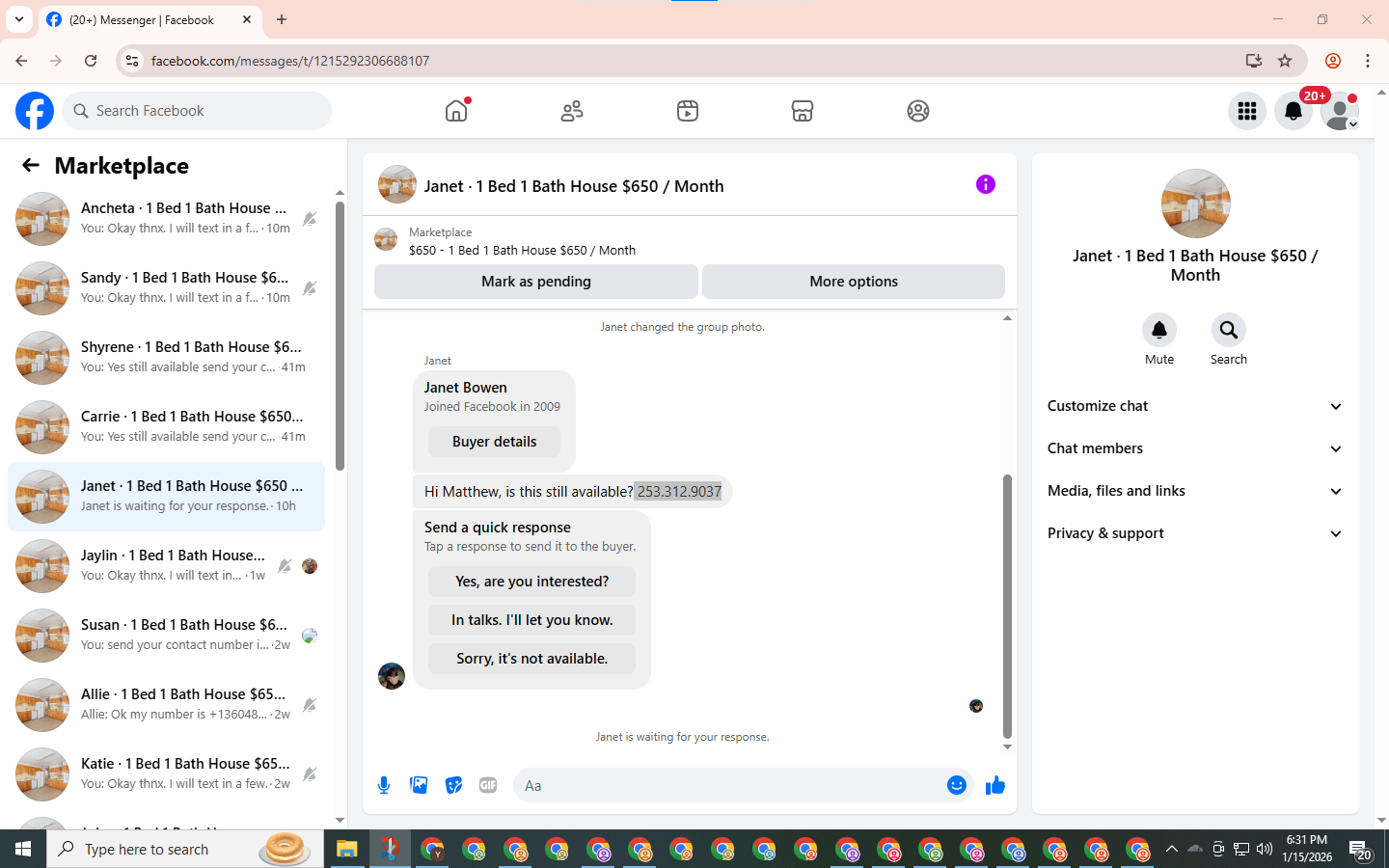This screenshot has height=868, width=1389.
Task: Open More options for listing
Action: [x=854, y=282]
